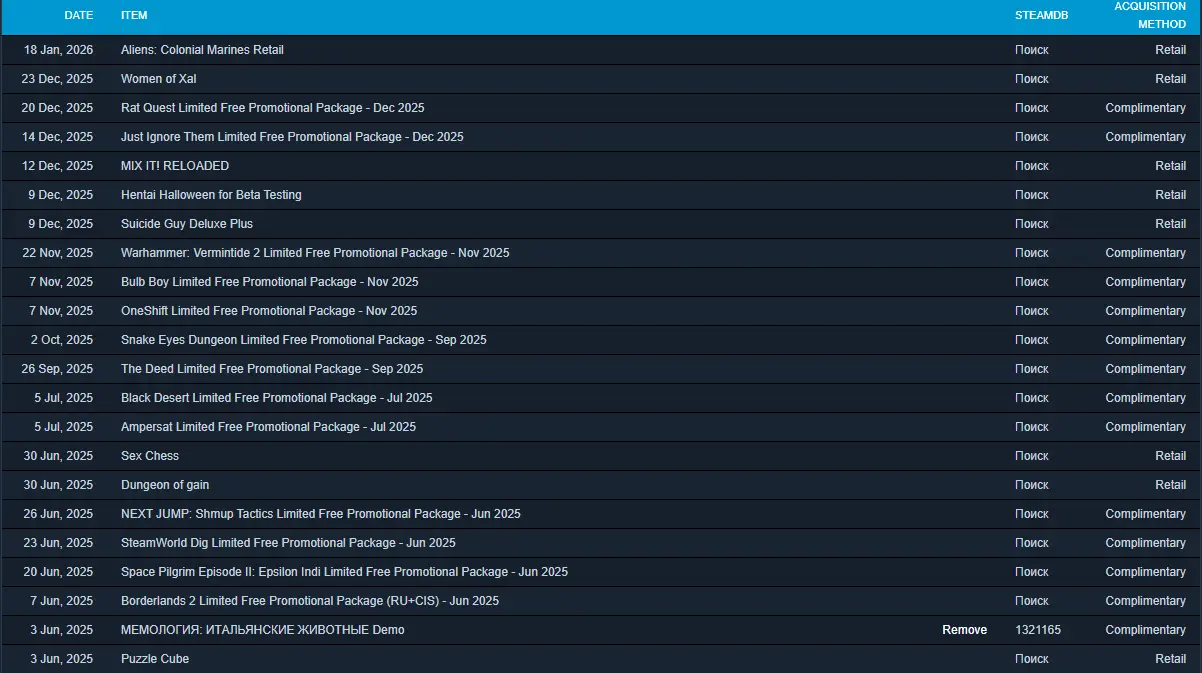Screen dimensions: 1202x673
Task: Click SteamDB search link for Rat Quest package
Action: tap(1031, 108)
